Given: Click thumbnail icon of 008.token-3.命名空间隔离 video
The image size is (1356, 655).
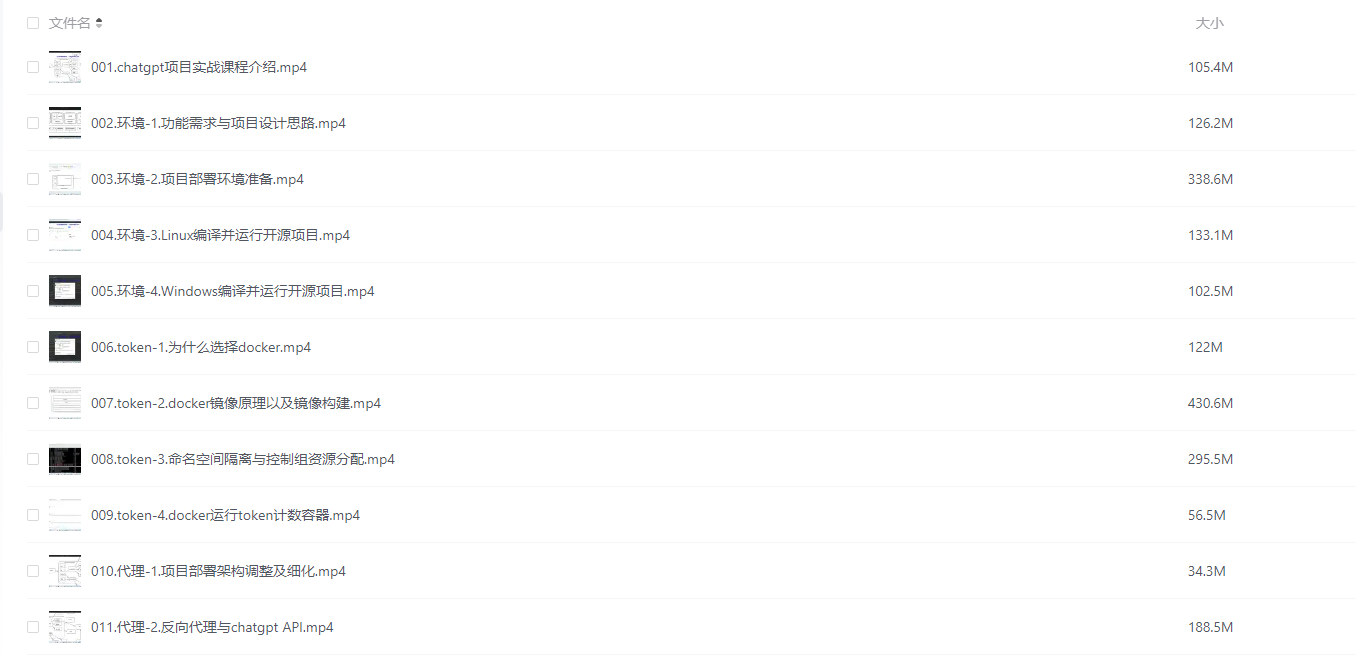Looking at the screenshot, I should pyautogui.click(x=65, y=459).
